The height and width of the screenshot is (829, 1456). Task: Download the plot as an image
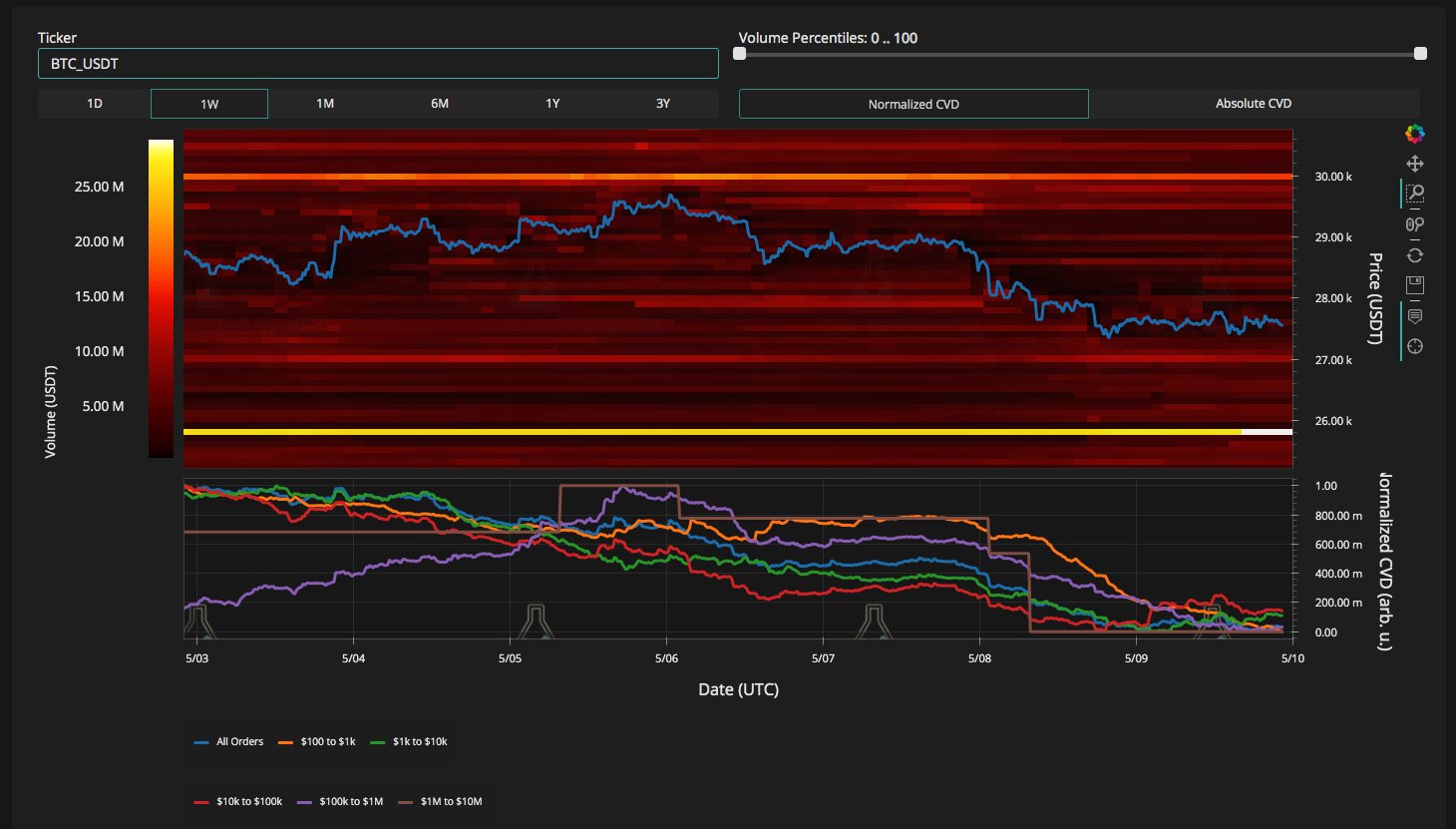click(x=1413, y=284)
